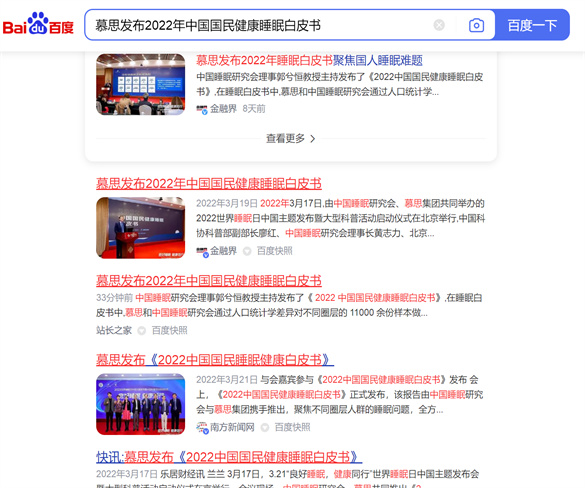Click the 南方新闻网 source icon
585x488 pixels.
[202, 428]
